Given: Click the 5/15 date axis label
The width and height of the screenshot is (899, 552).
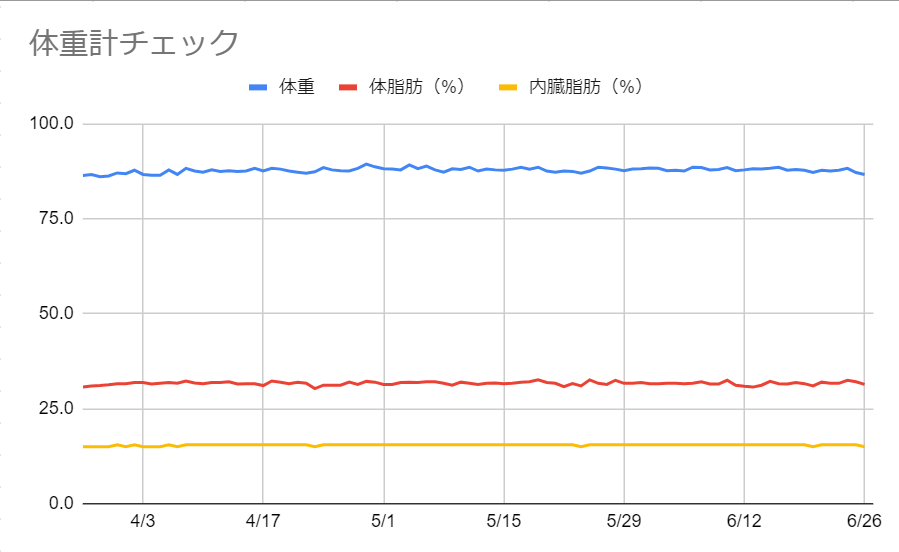Looking at the screenshot, I should (503, 521).
